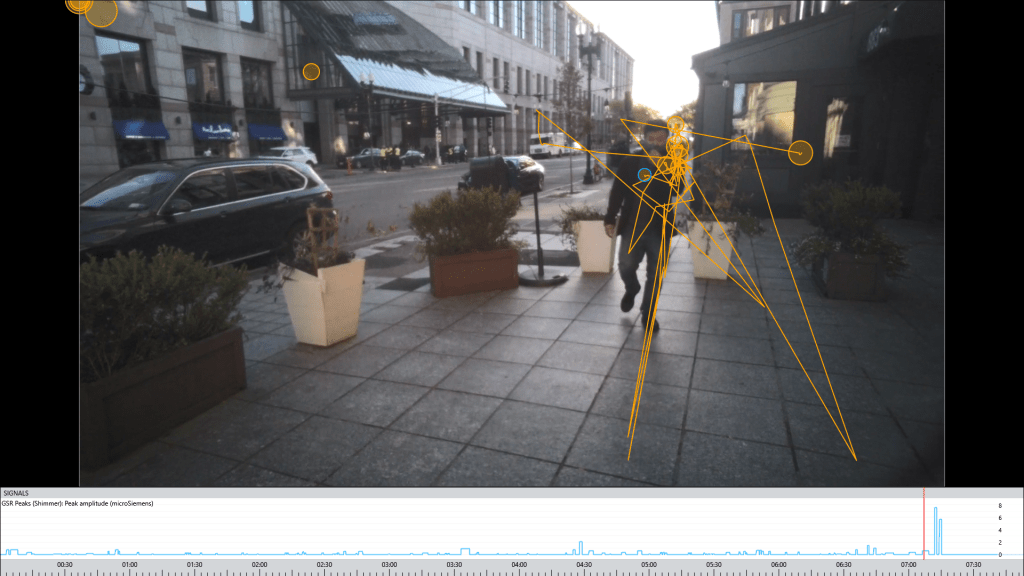This screenshot has height=576, width=1024.
Task: Click the large orange fixation circle at top-left
Action: pos(101,12)
